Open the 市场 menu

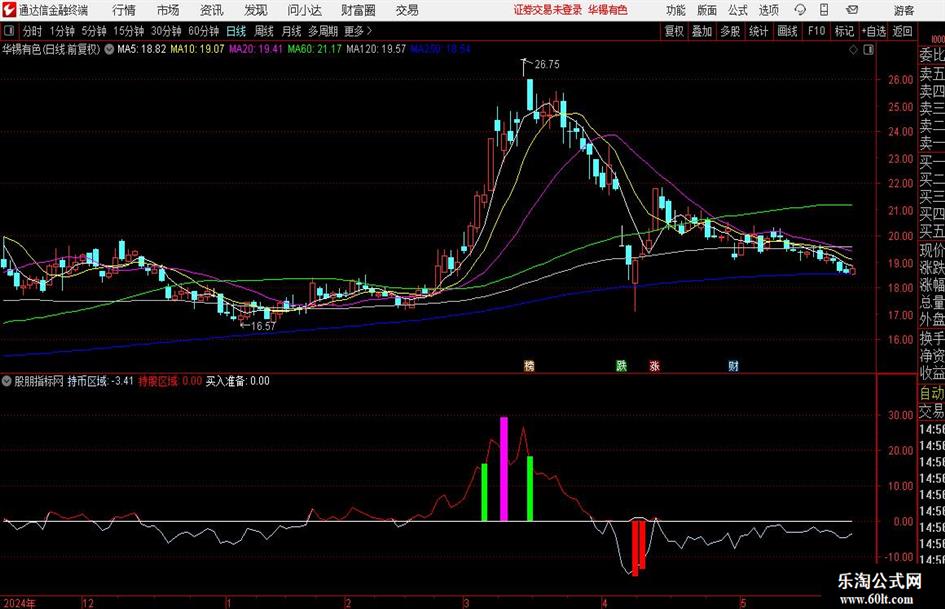click(x=168, y=10)
